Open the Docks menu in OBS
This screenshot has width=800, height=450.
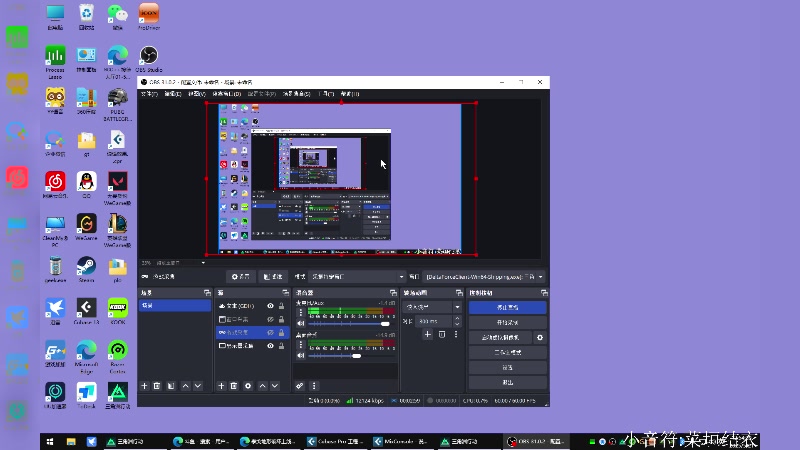(227, 94)
